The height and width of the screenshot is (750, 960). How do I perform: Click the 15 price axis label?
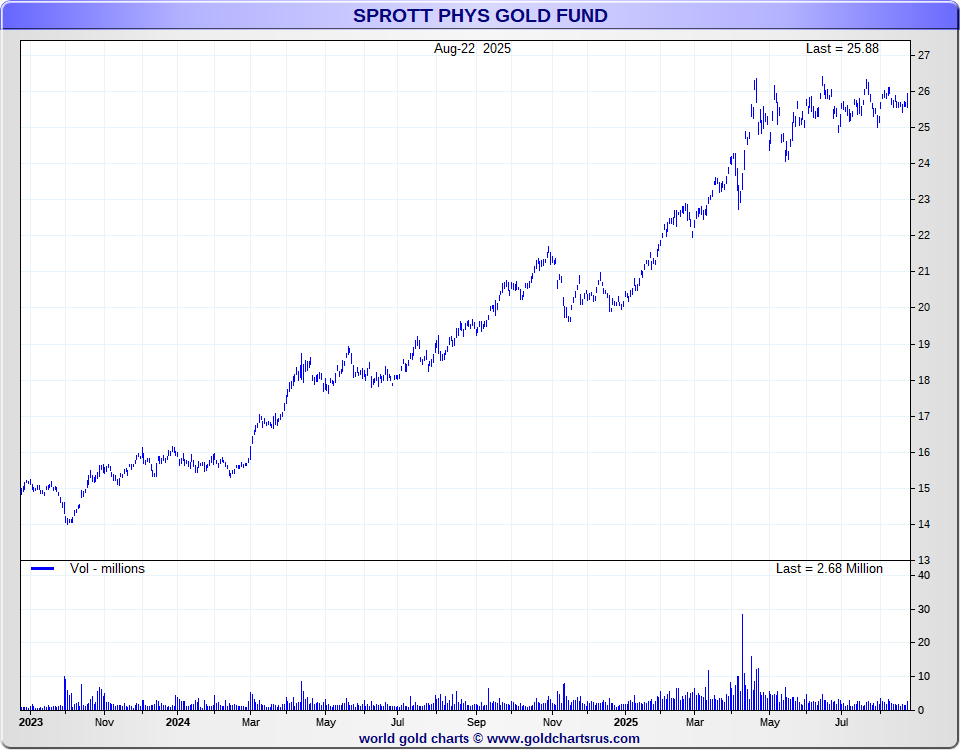pos(924,489)
